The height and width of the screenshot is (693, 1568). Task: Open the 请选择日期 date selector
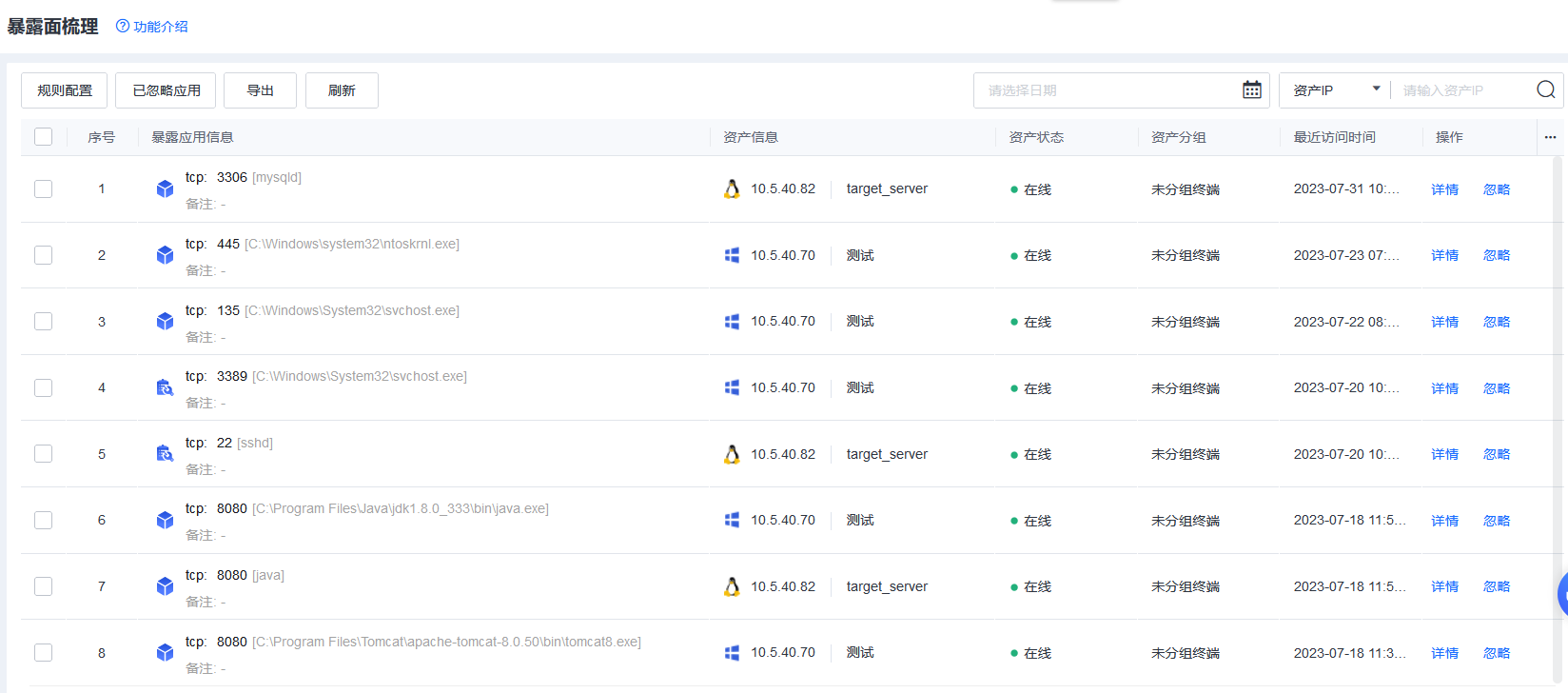pos(1108,90)
